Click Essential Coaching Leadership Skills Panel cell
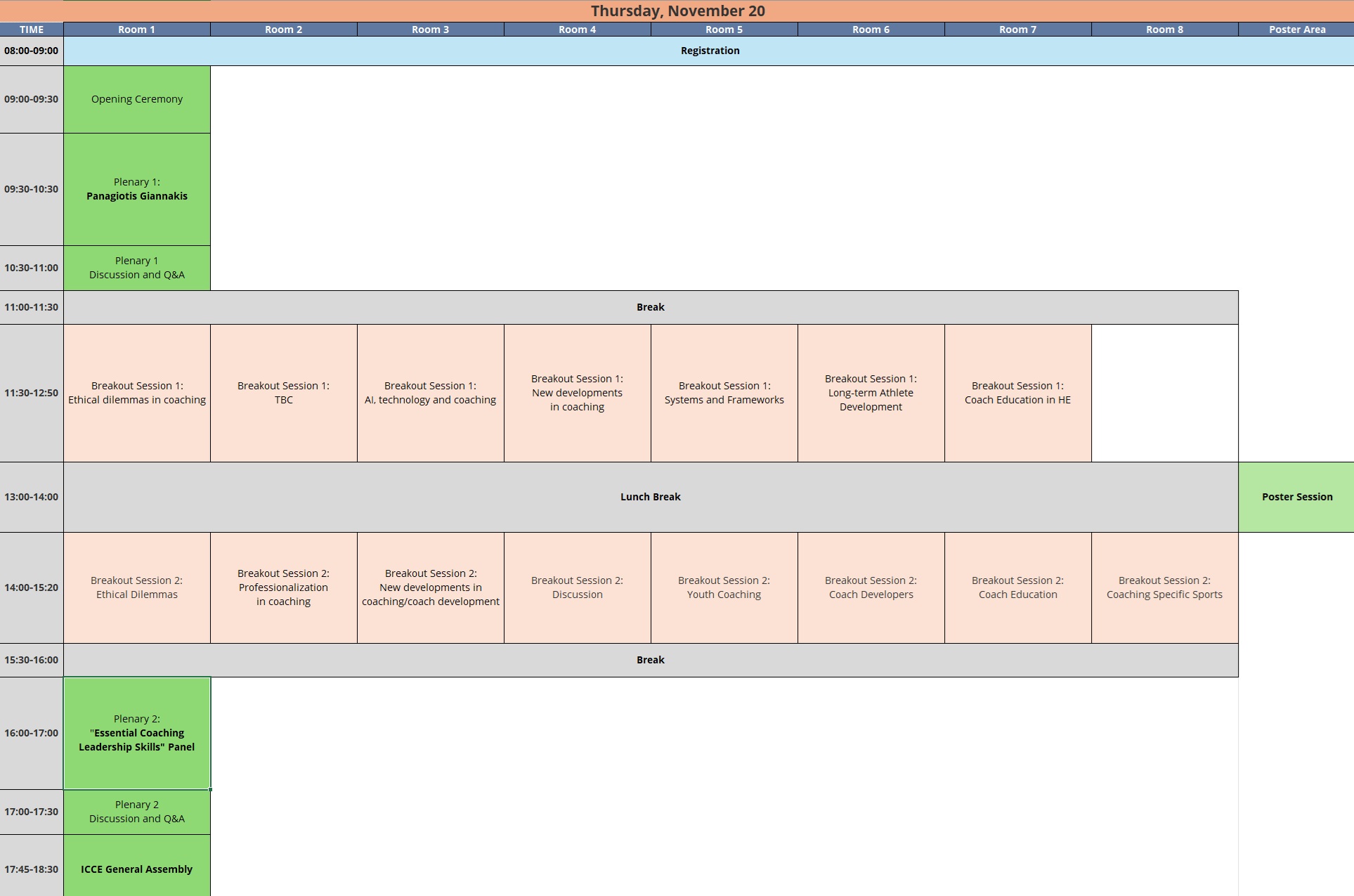 [136, 733]
